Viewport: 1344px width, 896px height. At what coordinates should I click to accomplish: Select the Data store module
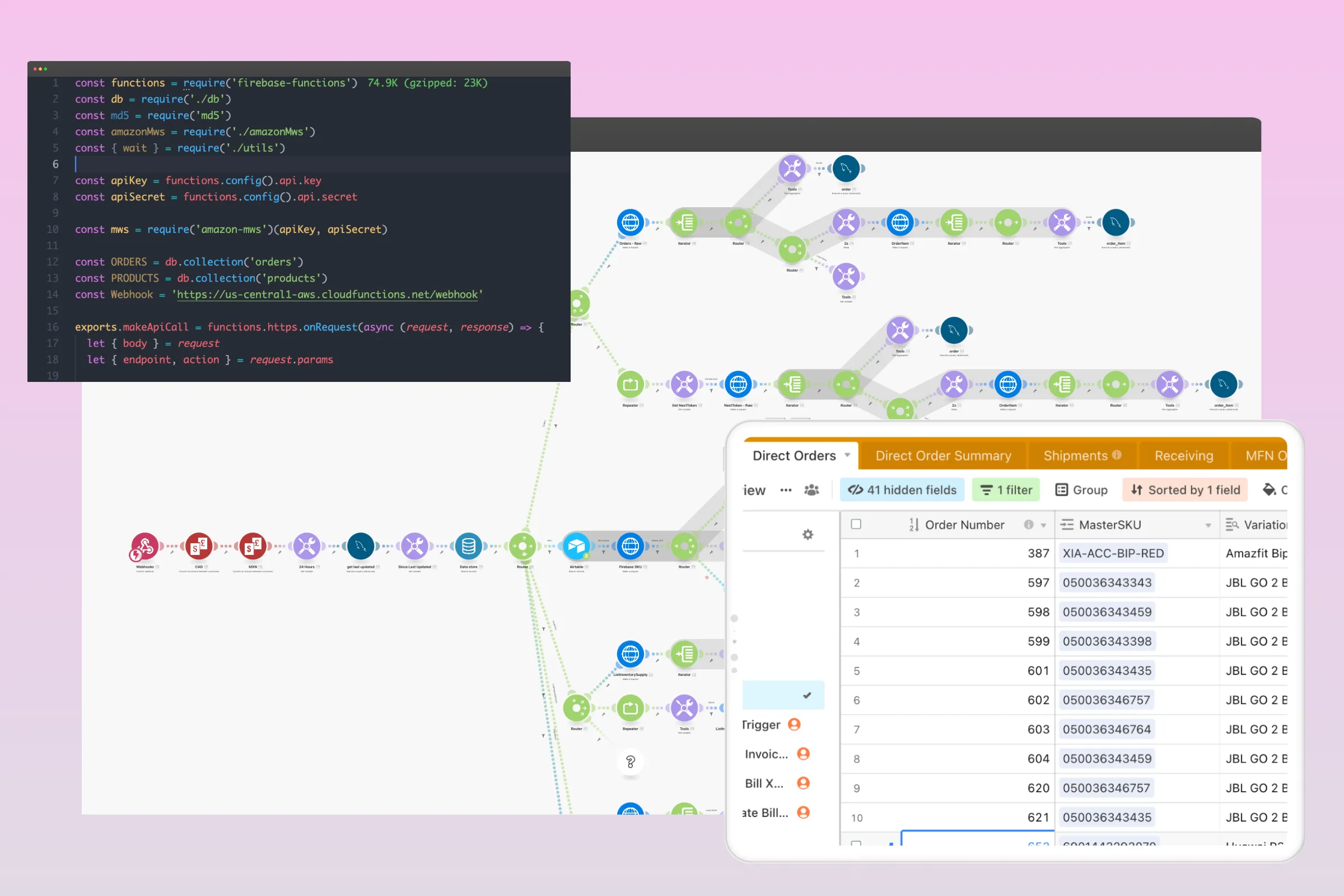pyautogui.click(x=468, y=547)
